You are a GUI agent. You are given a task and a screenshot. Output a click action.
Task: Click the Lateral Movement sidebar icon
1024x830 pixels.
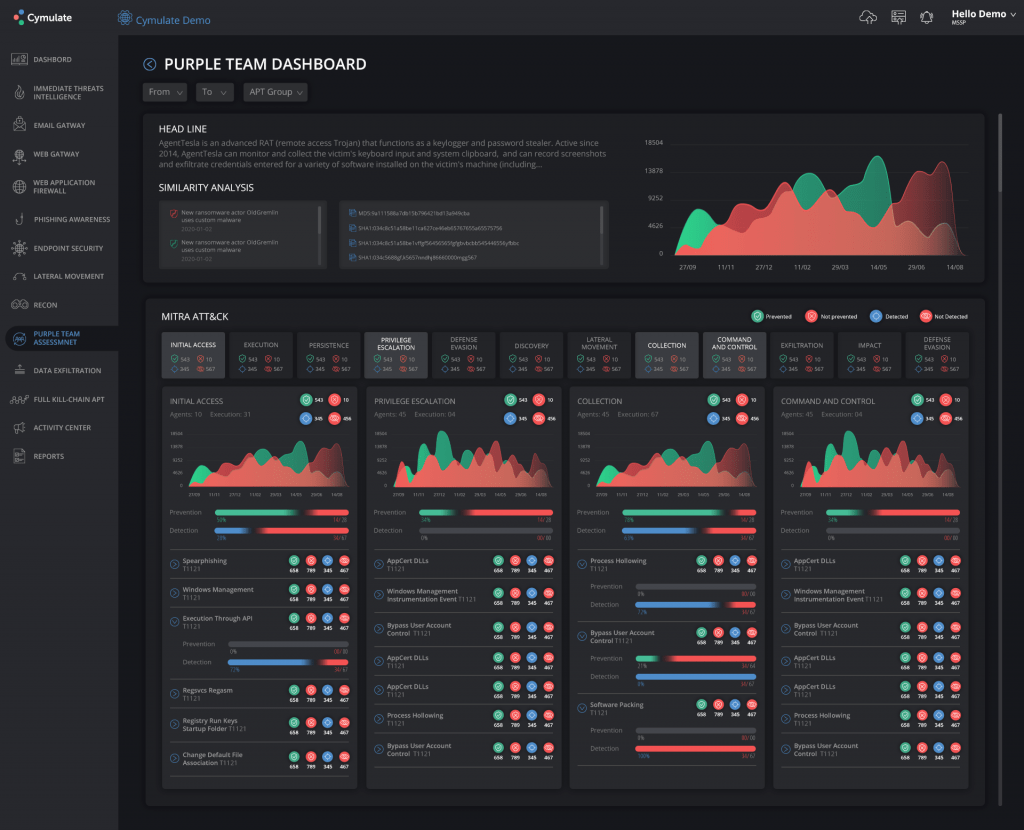pos(19,276)
